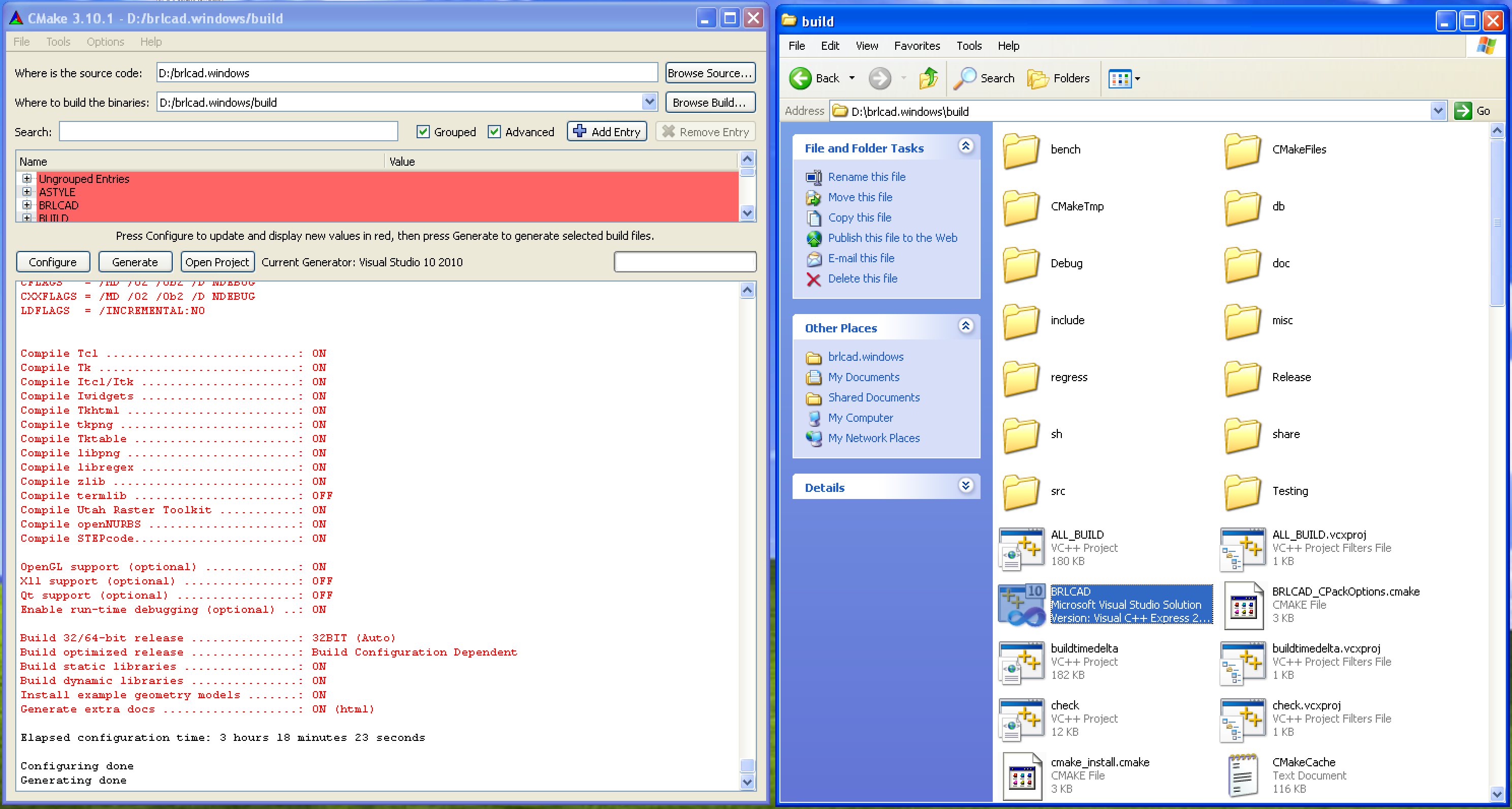Click Browse Source button
Viewport: 1512px width, 809px height.
710,73
